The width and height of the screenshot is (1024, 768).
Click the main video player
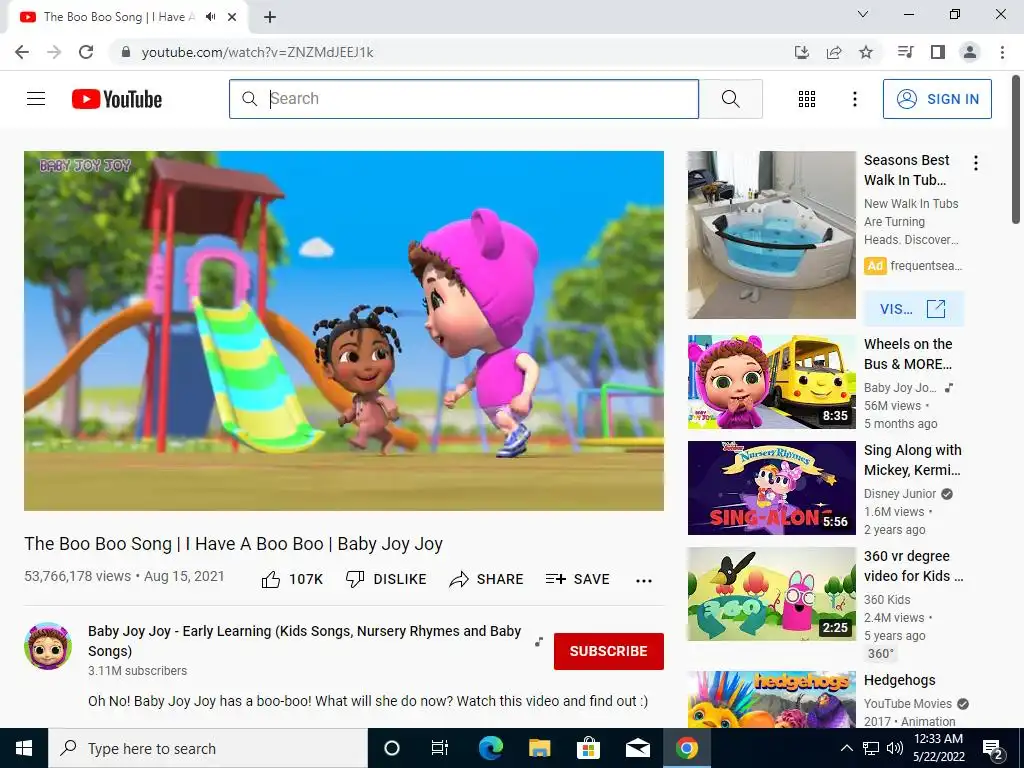point(344,330)
